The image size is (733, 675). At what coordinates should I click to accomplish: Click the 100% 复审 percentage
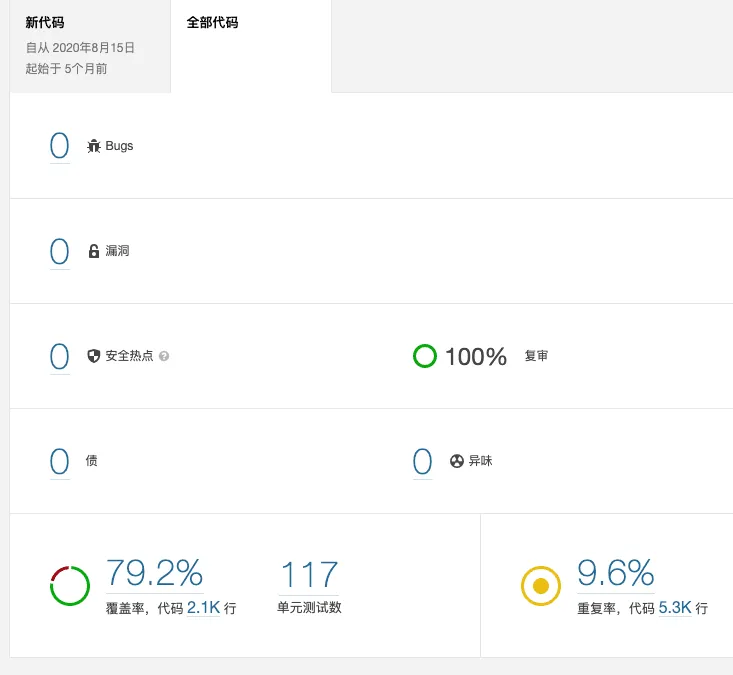476,357
